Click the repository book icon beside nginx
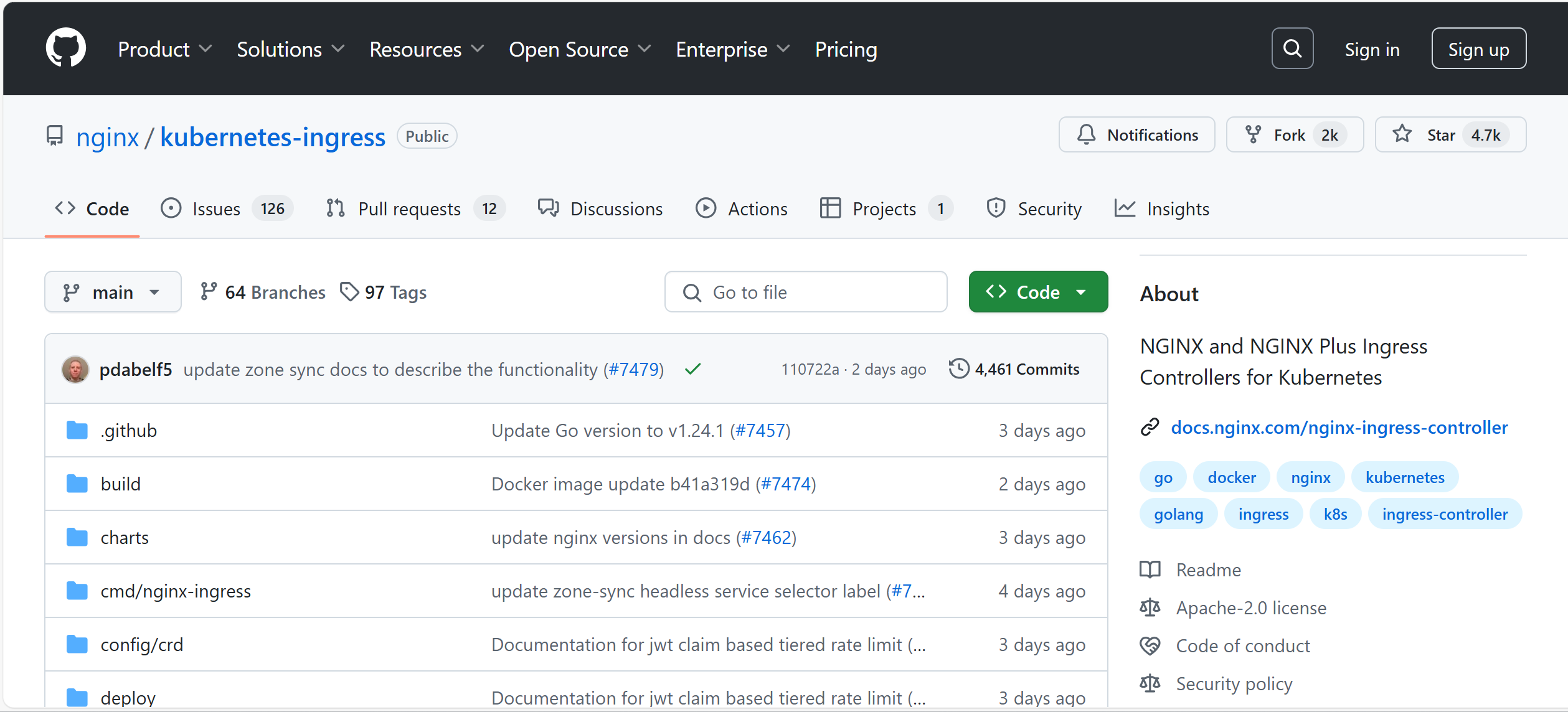 point(55,136)
